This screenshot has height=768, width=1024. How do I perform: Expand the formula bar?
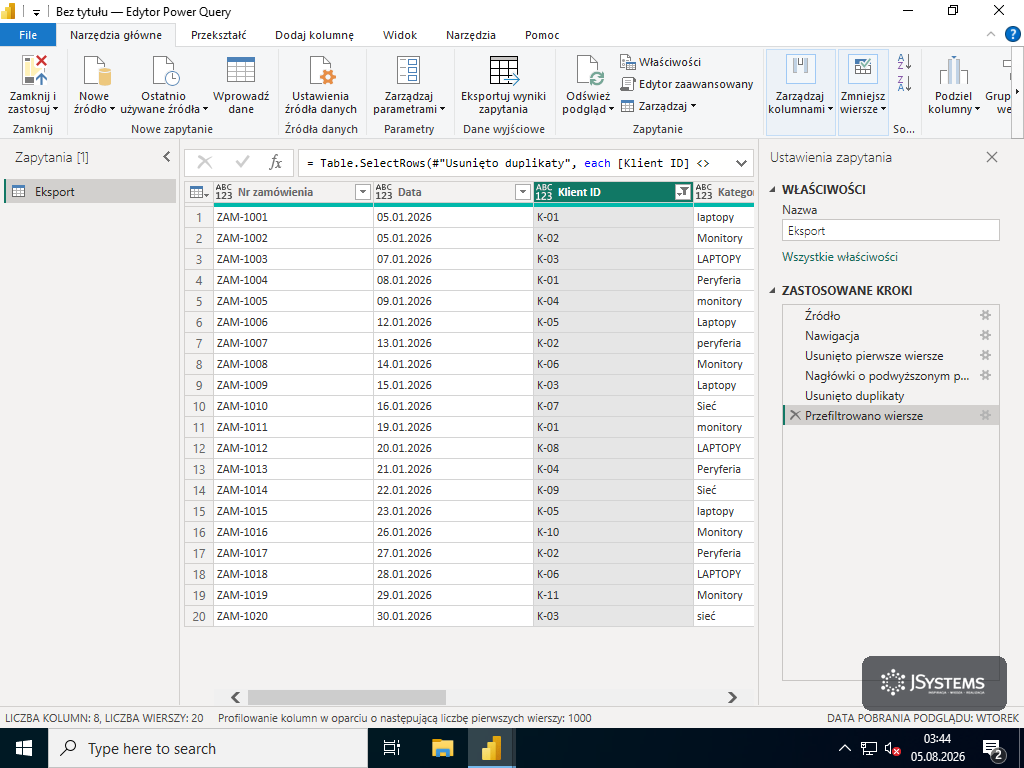click(x=741, y=163)
